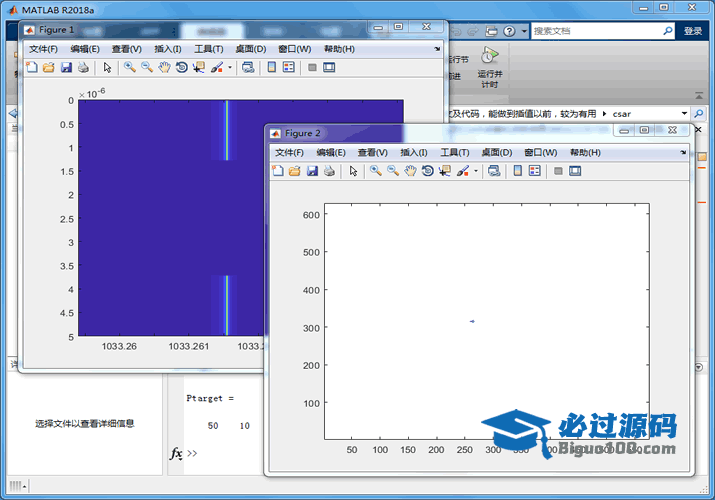Select the Pan hand tool in Figure 2

pyautogui.click(x=410, y=171)
